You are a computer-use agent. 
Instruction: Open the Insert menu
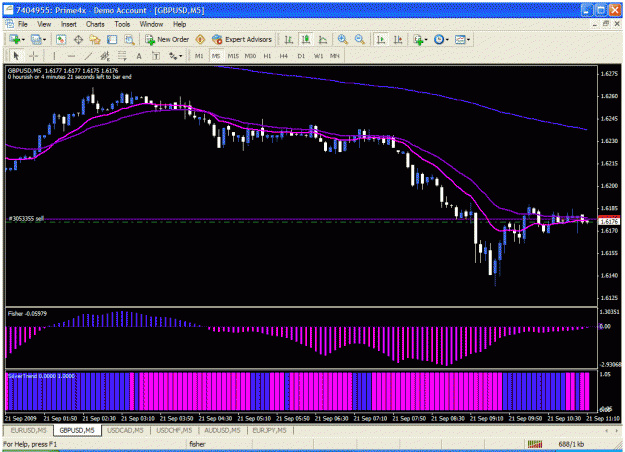69,24
